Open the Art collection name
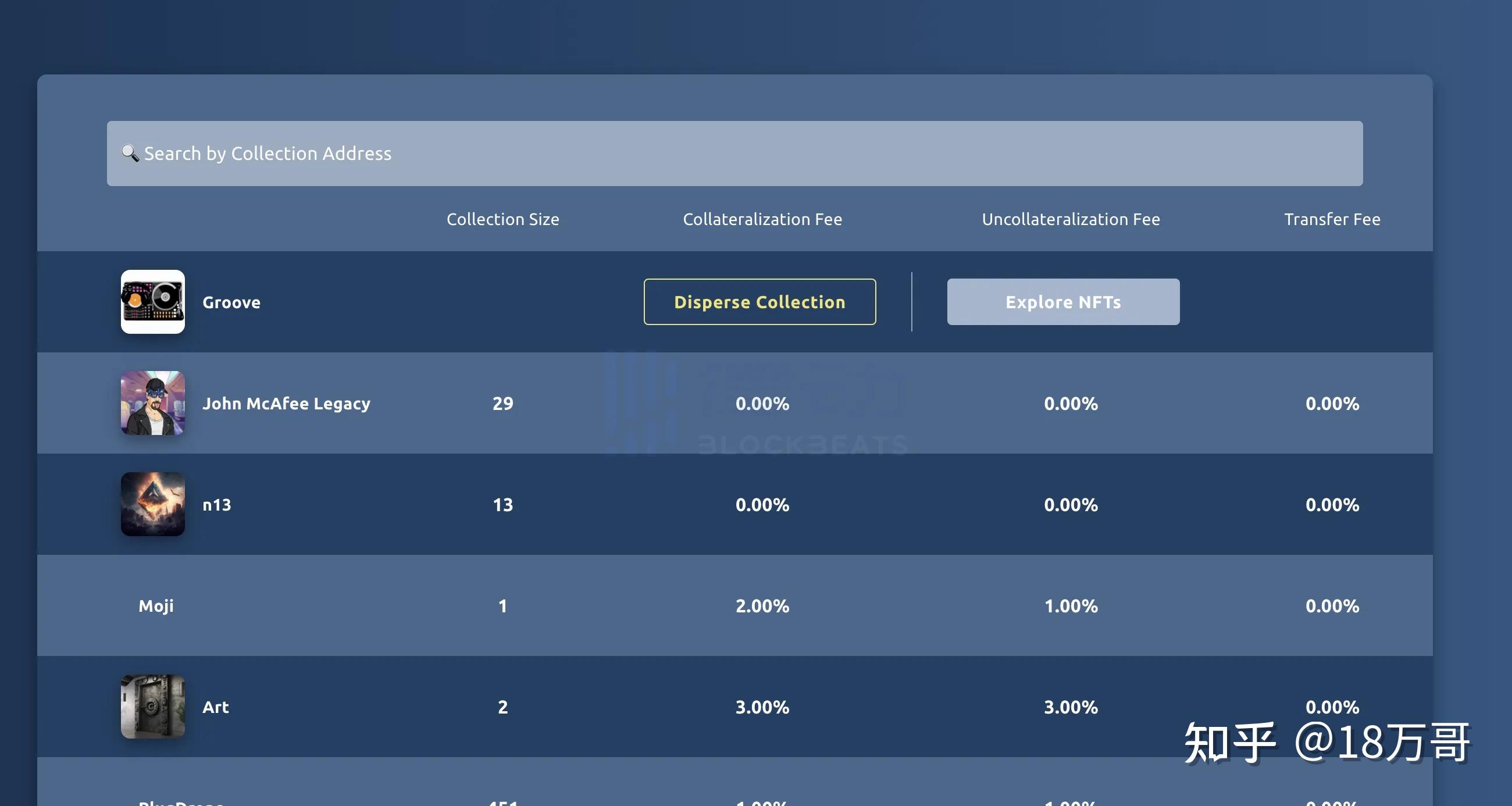The image size is (1512, 806). (215, 707)
